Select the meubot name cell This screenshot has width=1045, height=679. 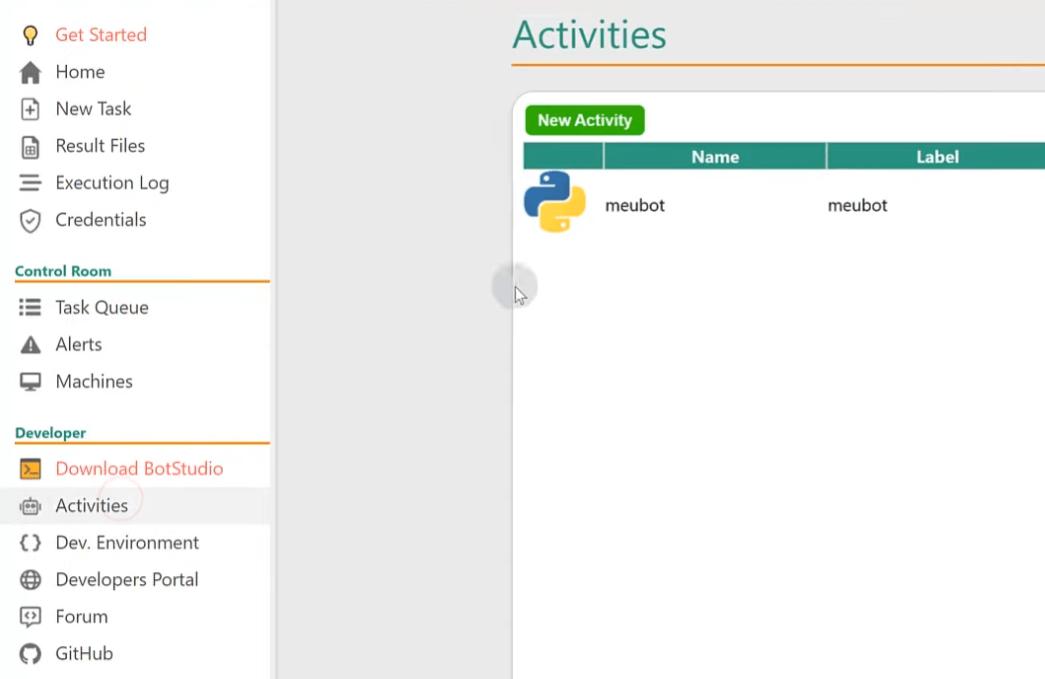pyautogui.click(x=635, y=205)
